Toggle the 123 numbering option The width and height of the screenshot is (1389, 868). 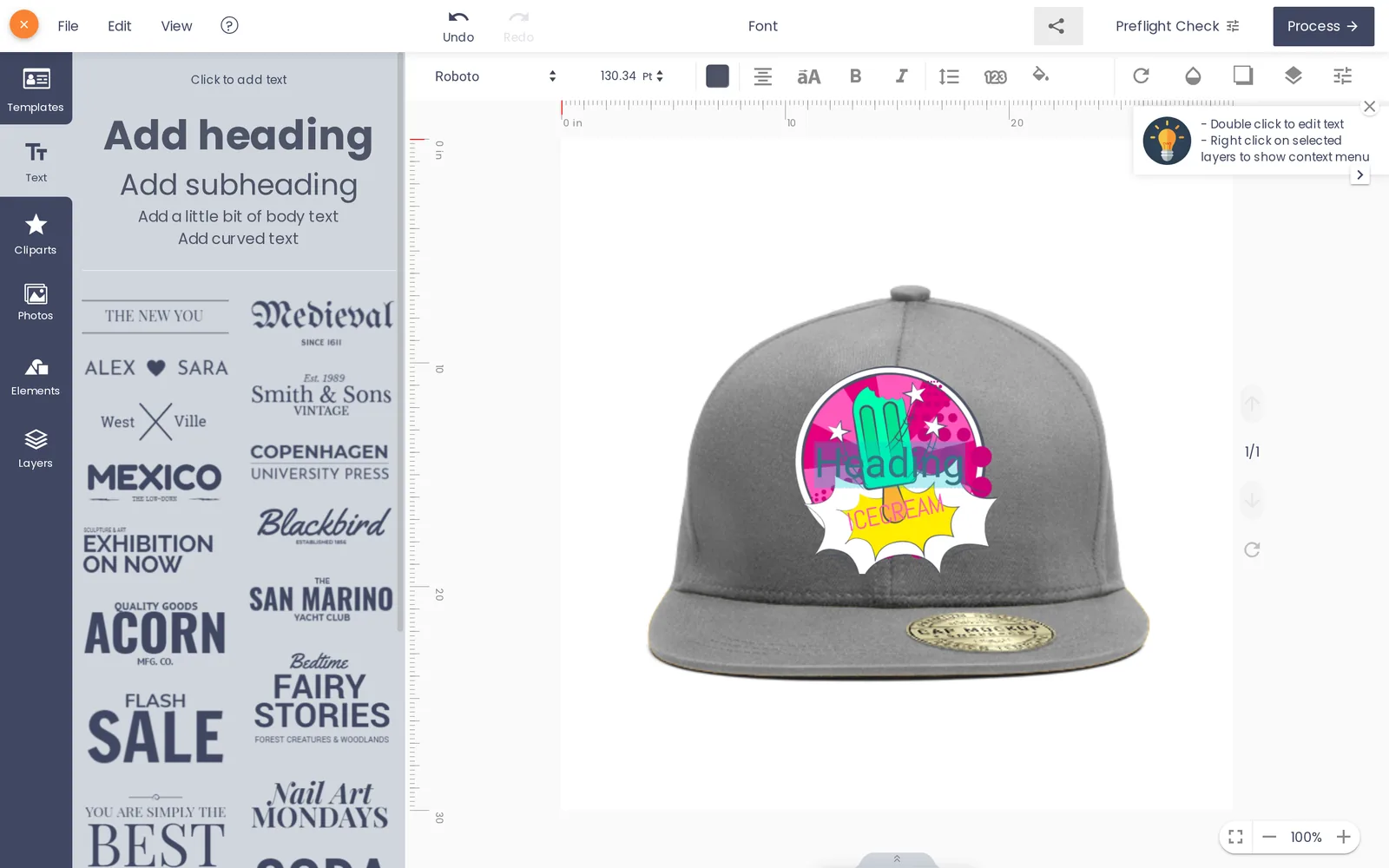(x=995, y=76)
